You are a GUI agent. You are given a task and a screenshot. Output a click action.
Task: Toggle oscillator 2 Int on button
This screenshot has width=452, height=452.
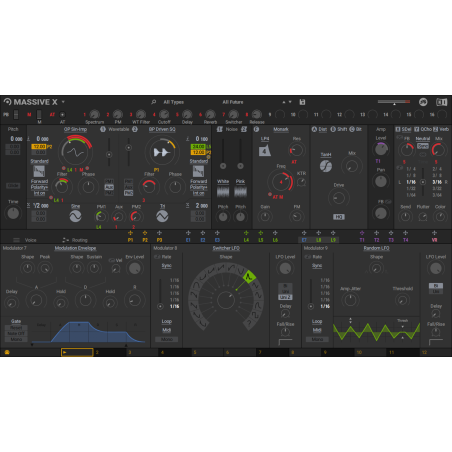point(199,193)
